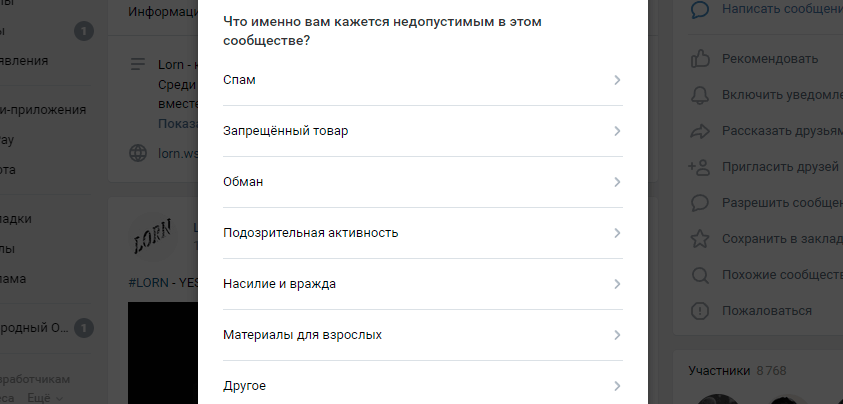Select Подозрительная активность complaint reason

(423, 233)
